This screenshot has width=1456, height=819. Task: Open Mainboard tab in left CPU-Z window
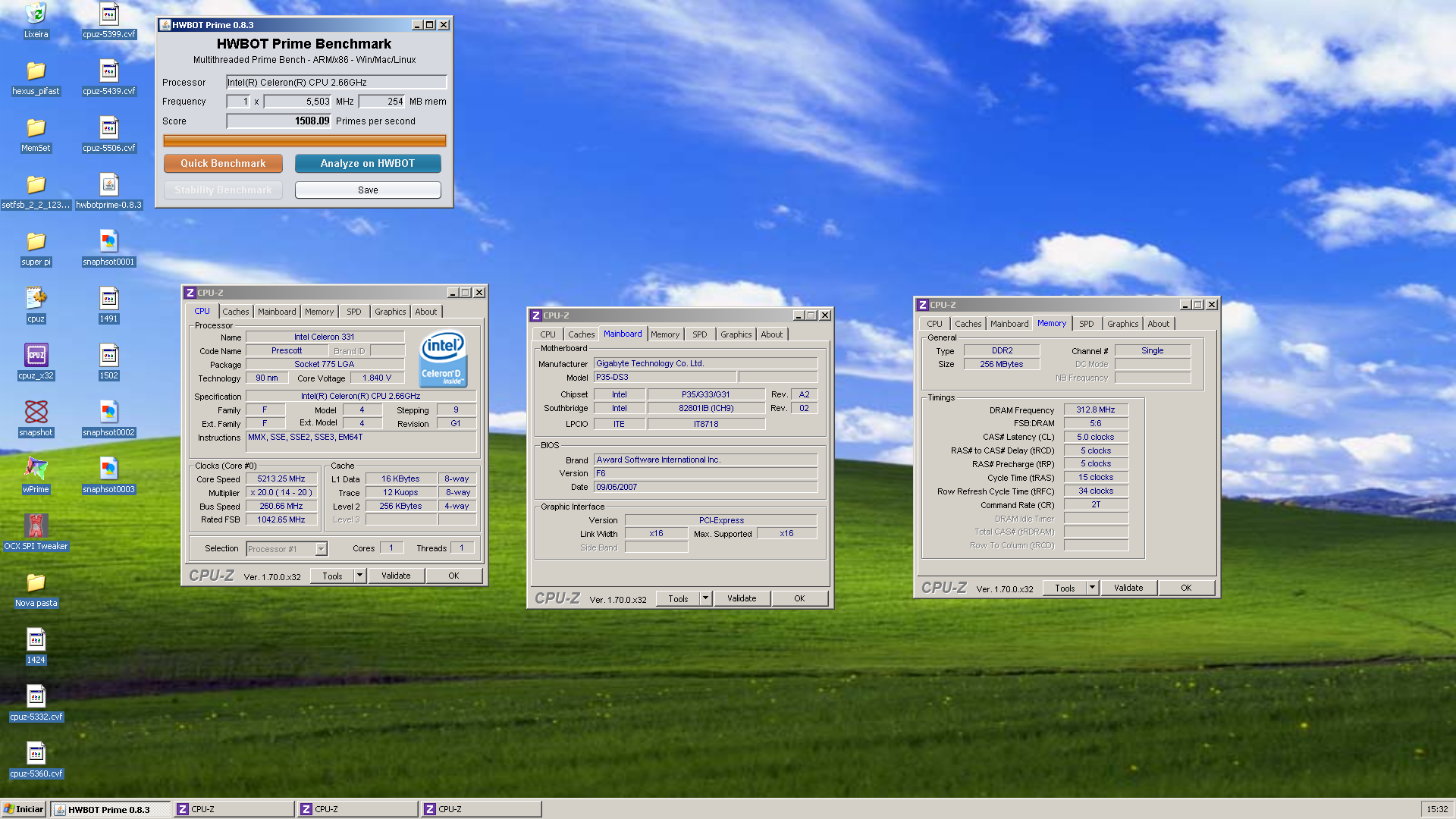pyautogui.click(x=277, y=312)
